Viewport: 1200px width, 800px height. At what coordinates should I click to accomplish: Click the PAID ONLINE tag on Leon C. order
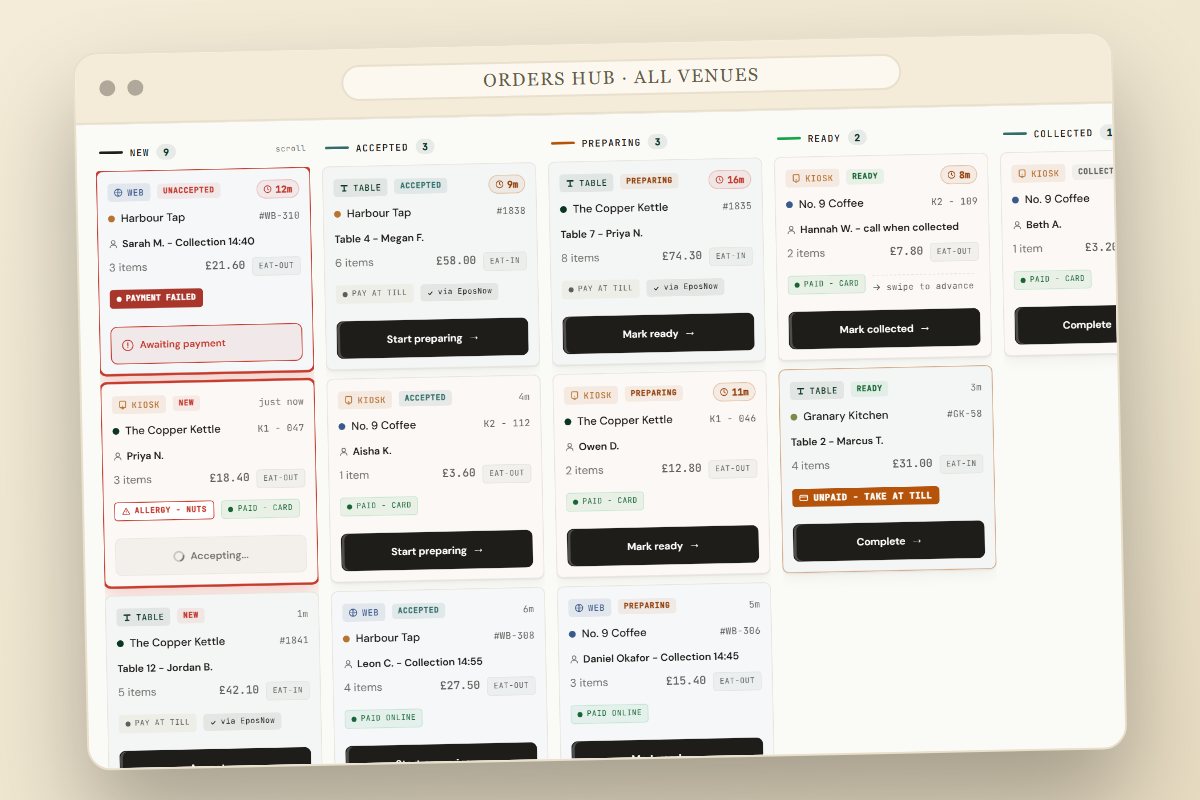point(384,717)
